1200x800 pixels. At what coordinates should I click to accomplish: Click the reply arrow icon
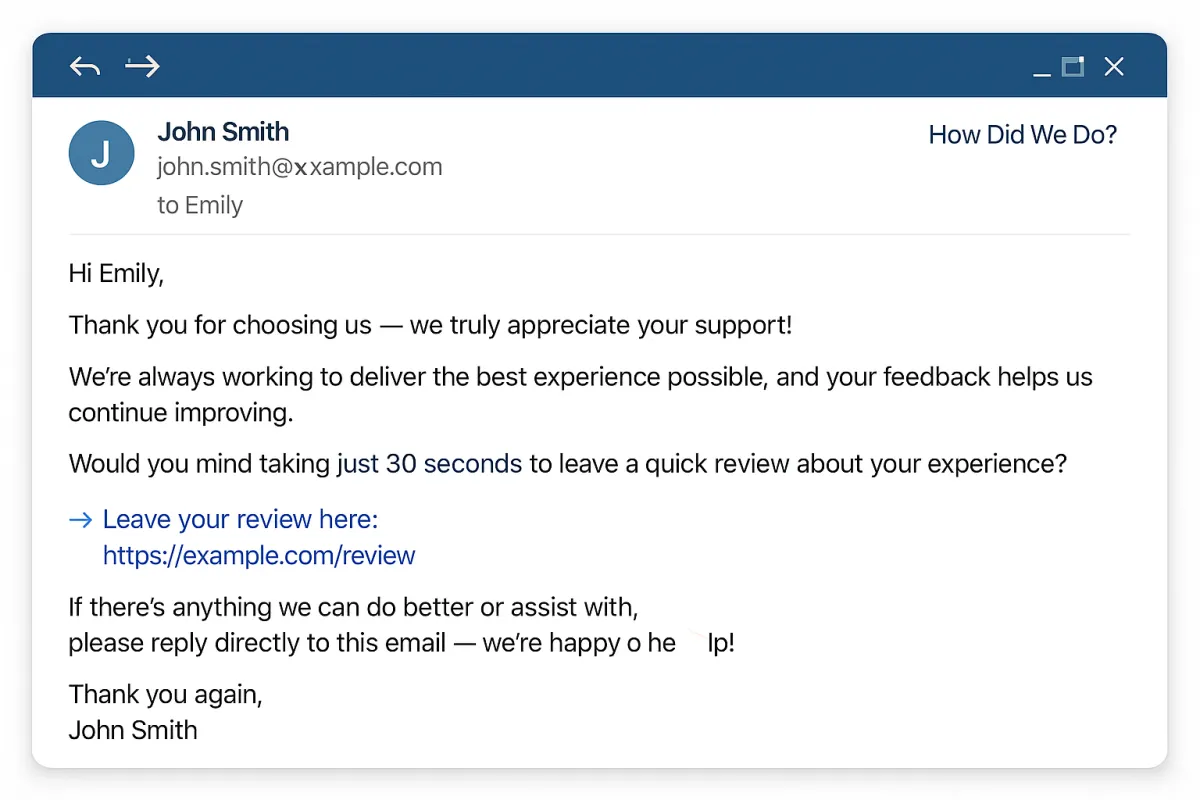pos(85,67)
